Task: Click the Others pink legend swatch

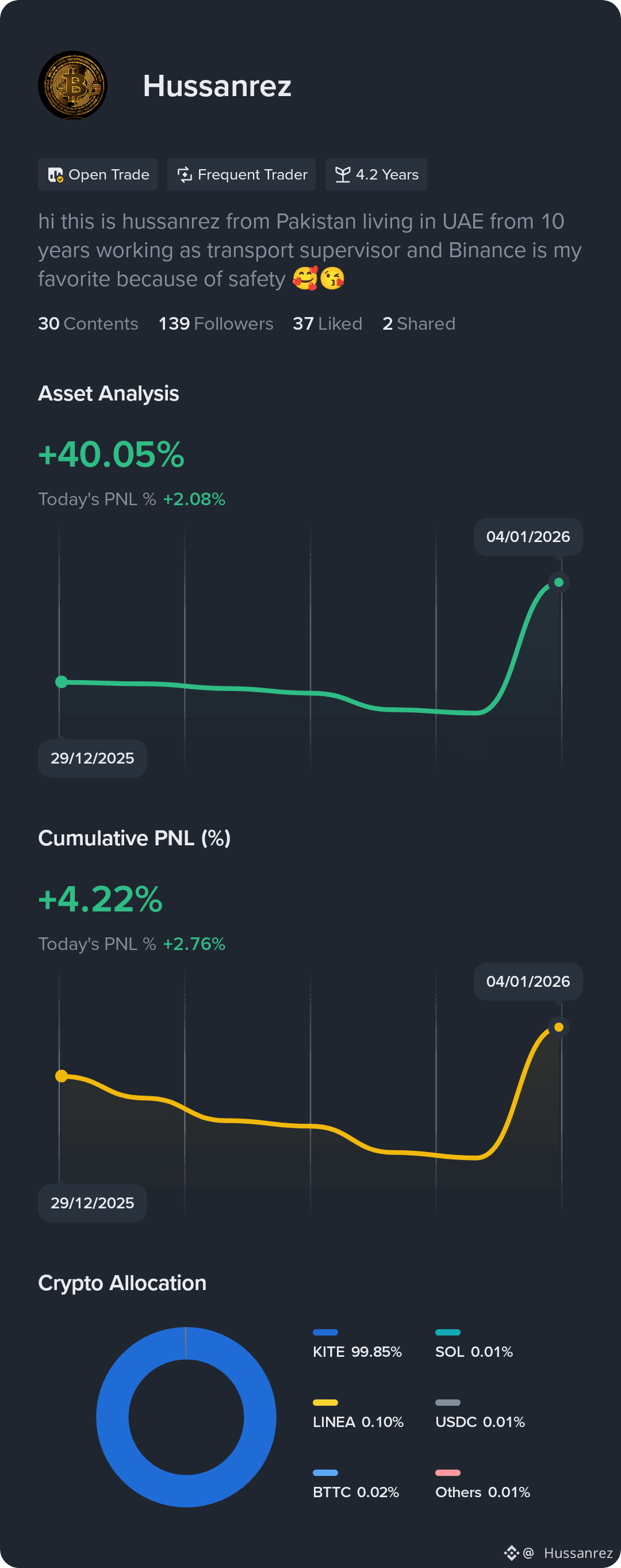Action: (448, 1473)
